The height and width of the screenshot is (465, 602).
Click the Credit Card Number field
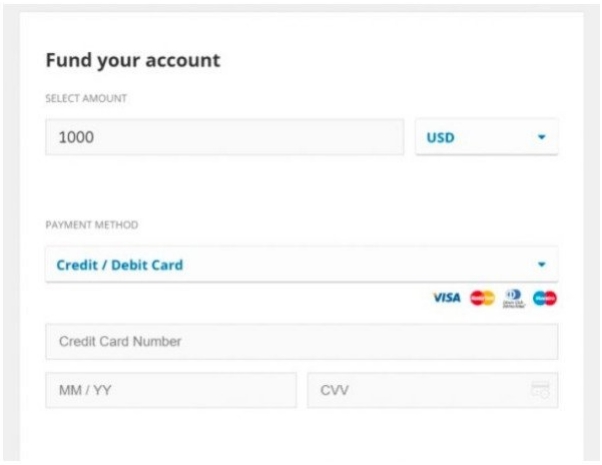[301, 341]
